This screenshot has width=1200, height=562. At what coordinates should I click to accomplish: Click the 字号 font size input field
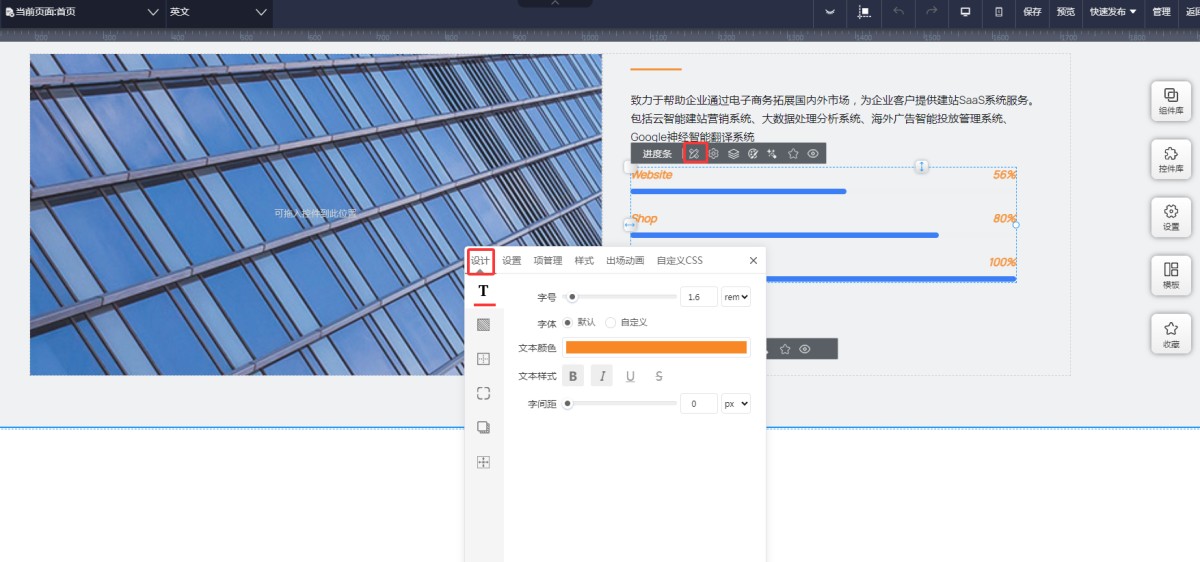698,297
